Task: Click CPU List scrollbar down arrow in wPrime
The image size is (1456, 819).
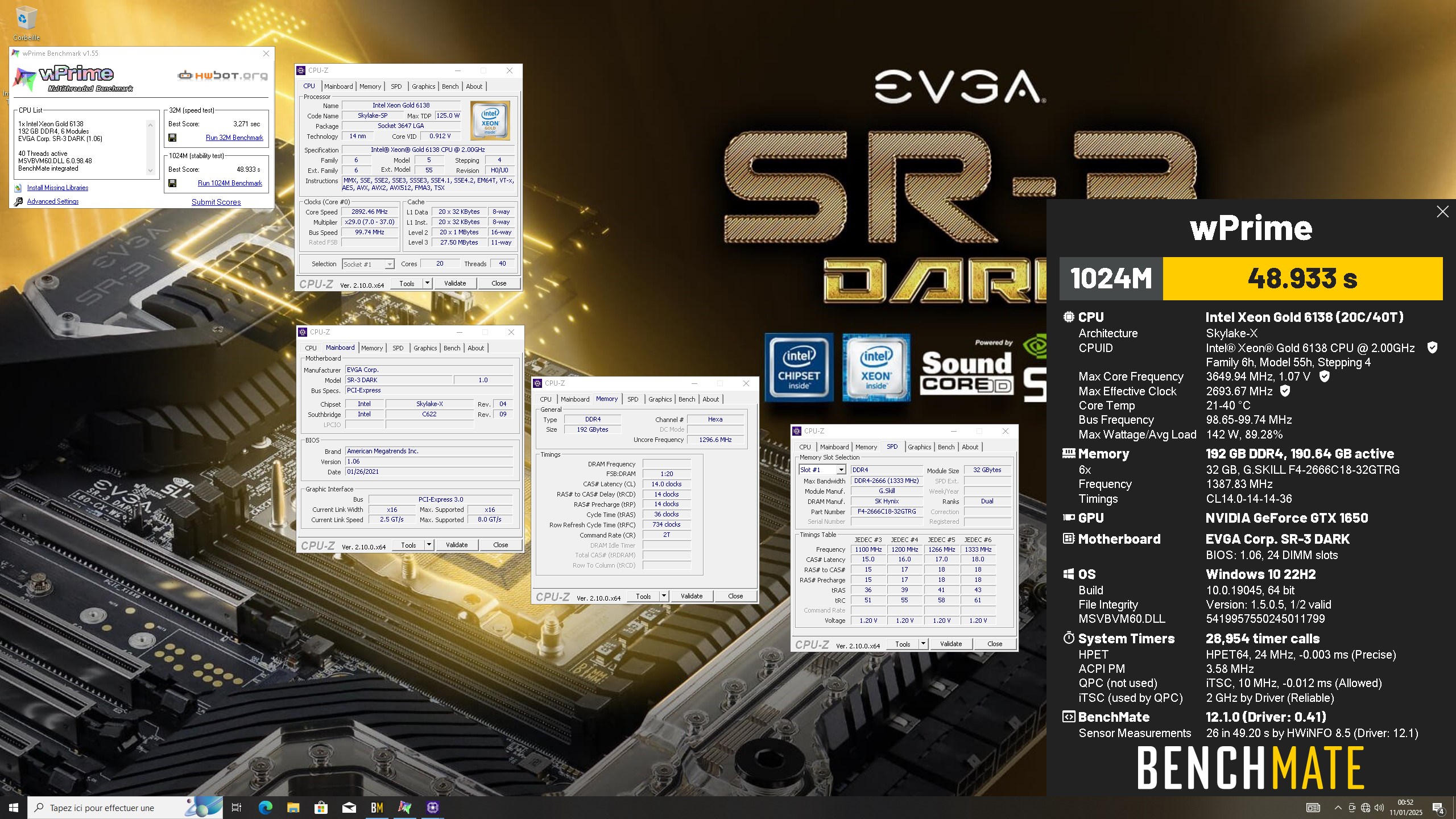Action: [151, 170]
